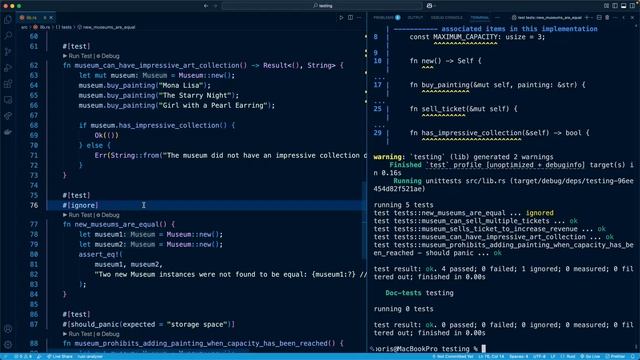Open the Explorer view in activity bar
Image resolution: width=640 pixels, height=360 pixels.
click(8, 20)
